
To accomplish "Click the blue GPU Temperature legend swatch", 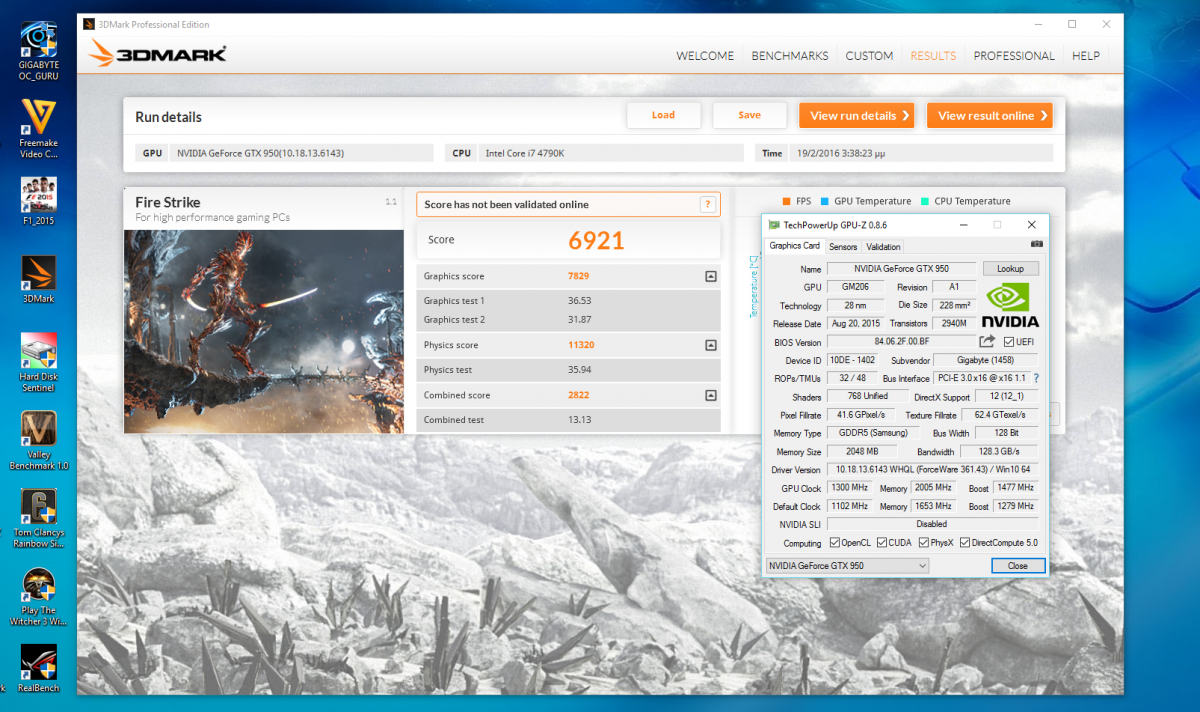I will pos(825,201).
